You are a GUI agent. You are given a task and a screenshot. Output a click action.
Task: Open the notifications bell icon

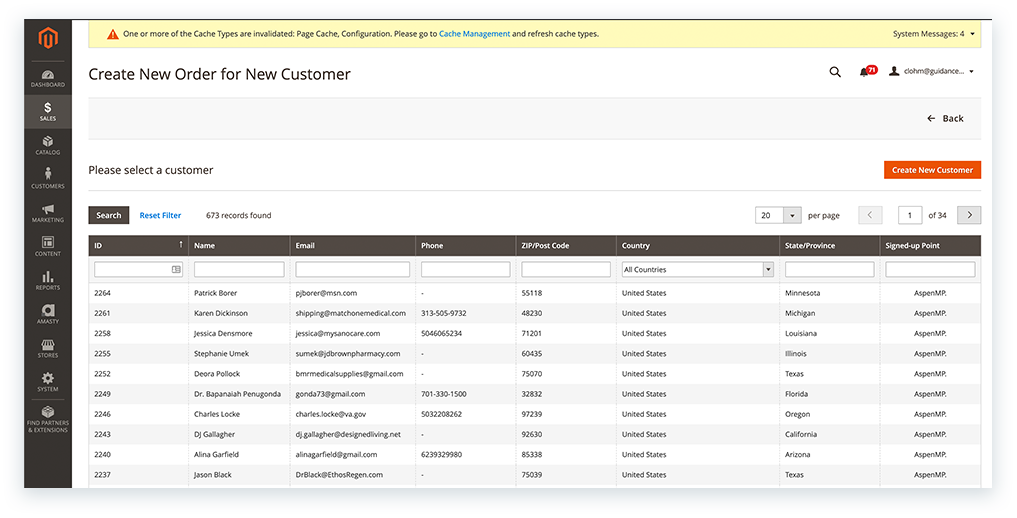865,72
